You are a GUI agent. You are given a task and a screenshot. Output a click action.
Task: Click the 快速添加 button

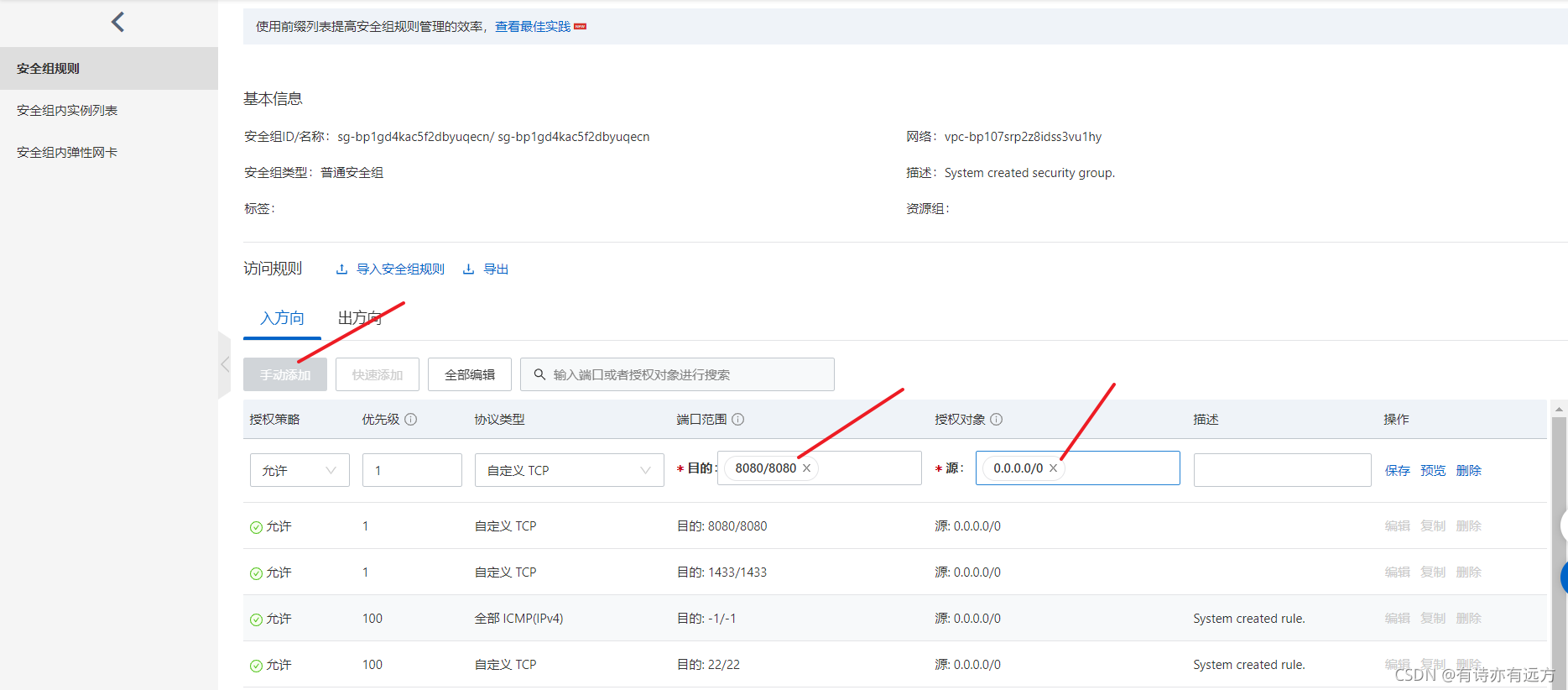(378, 374)
